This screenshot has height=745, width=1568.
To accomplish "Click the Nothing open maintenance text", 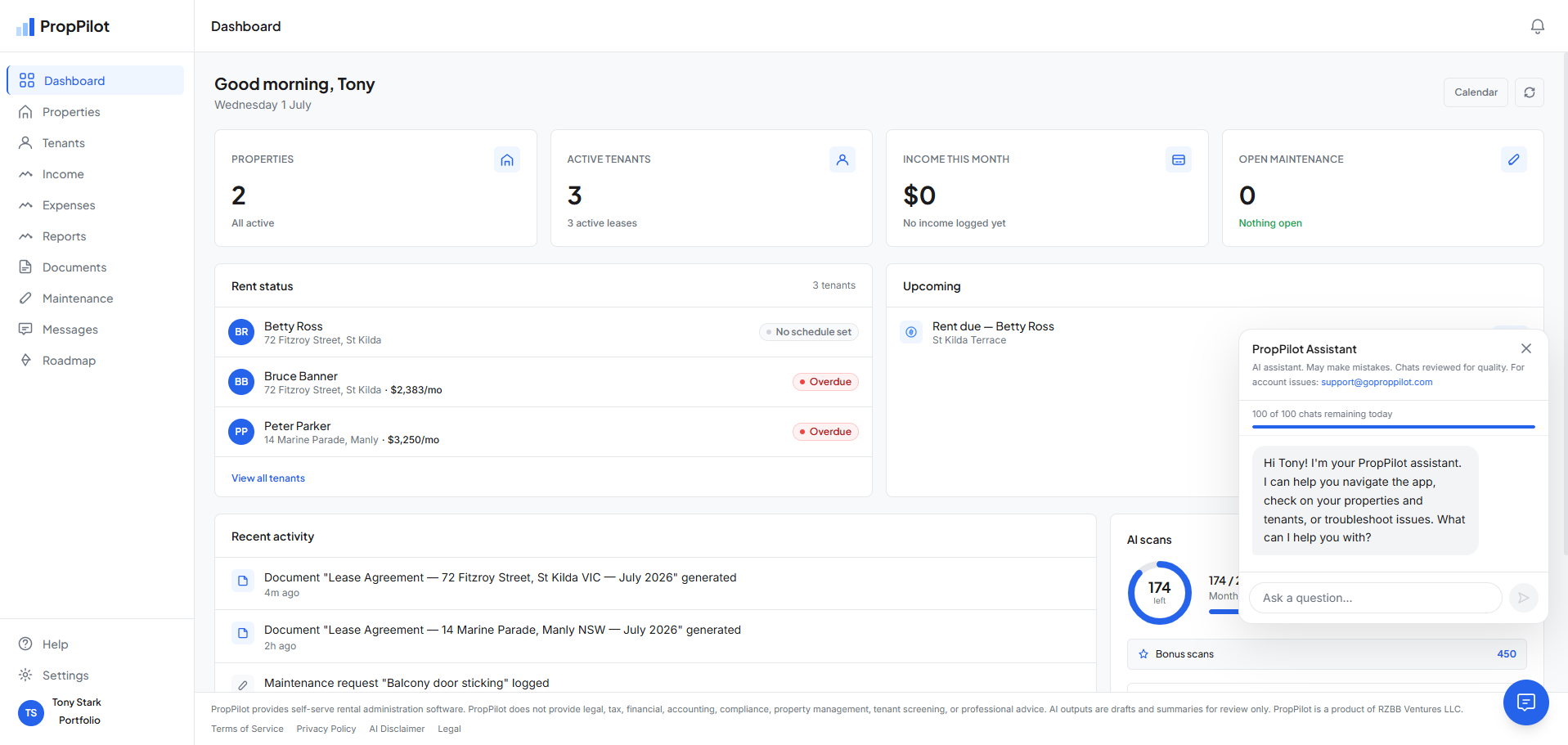I will 1270,223.
